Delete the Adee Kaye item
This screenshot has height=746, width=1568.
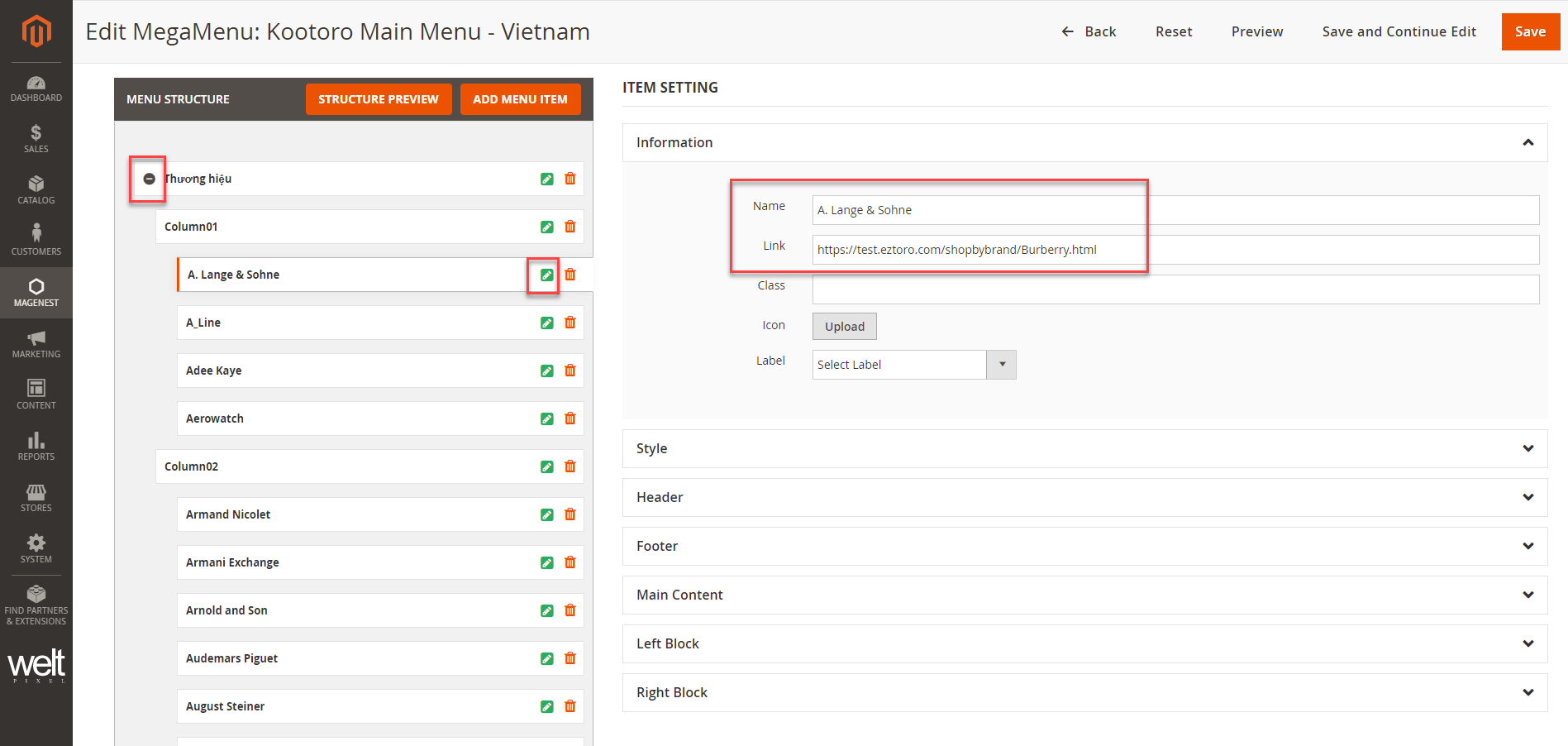click(570, 371)
